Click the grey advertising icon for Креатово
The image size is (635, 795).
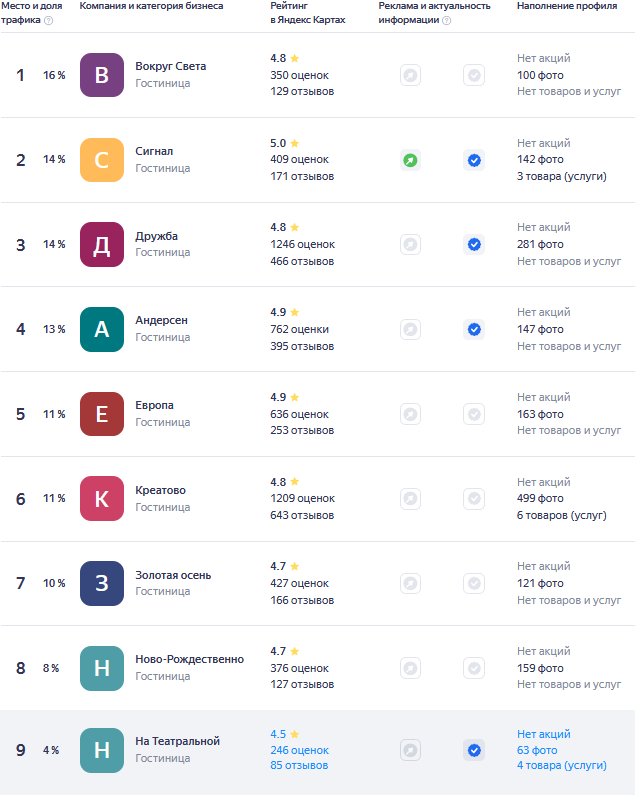410,499
